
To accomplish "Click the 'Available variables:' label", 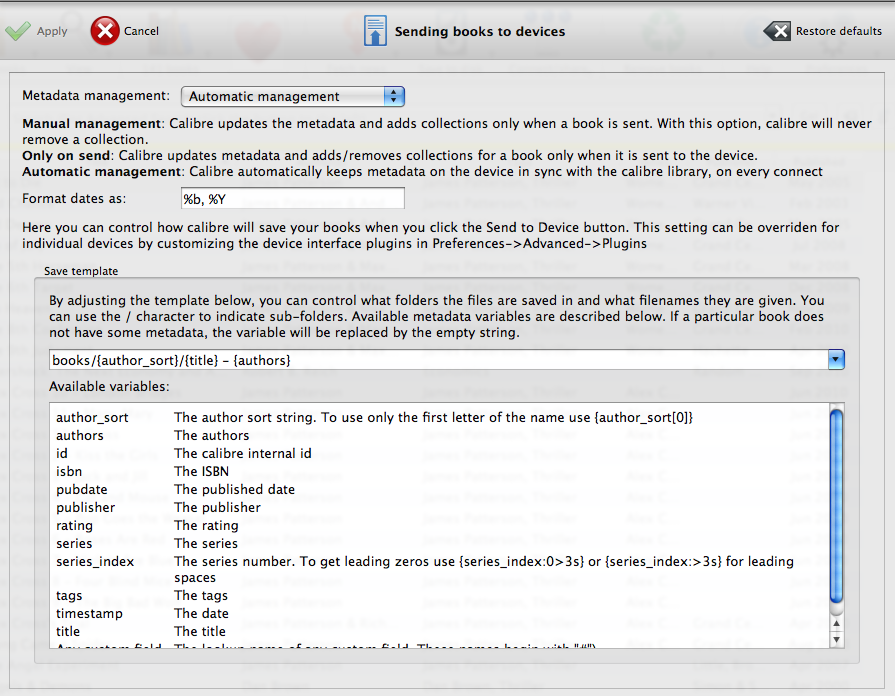I will pos(109,387).
